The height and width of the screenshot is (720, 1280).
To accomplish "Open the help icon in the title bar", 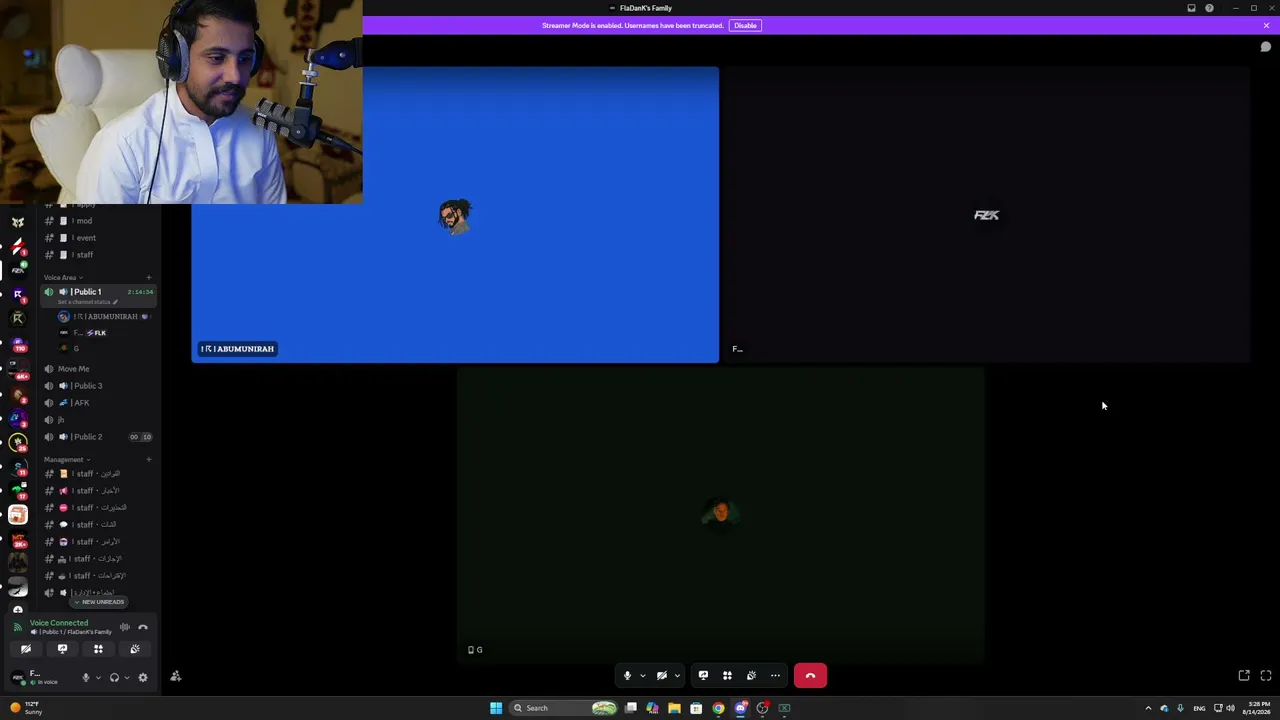I will [1209, 8].
